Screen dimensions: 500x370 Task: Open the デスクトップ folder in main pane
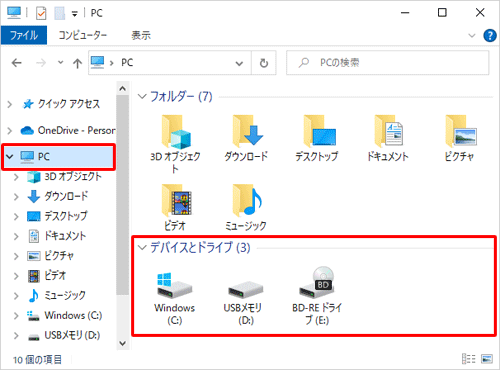[x=319, y=131]
